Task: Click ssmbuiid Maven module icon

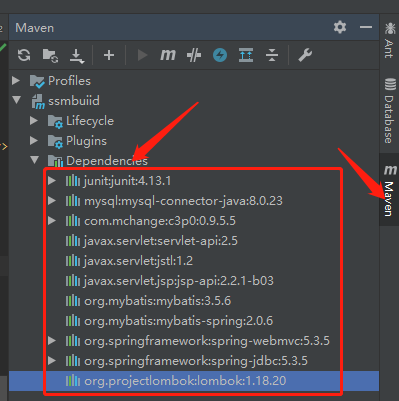Action: coord(38,102)
